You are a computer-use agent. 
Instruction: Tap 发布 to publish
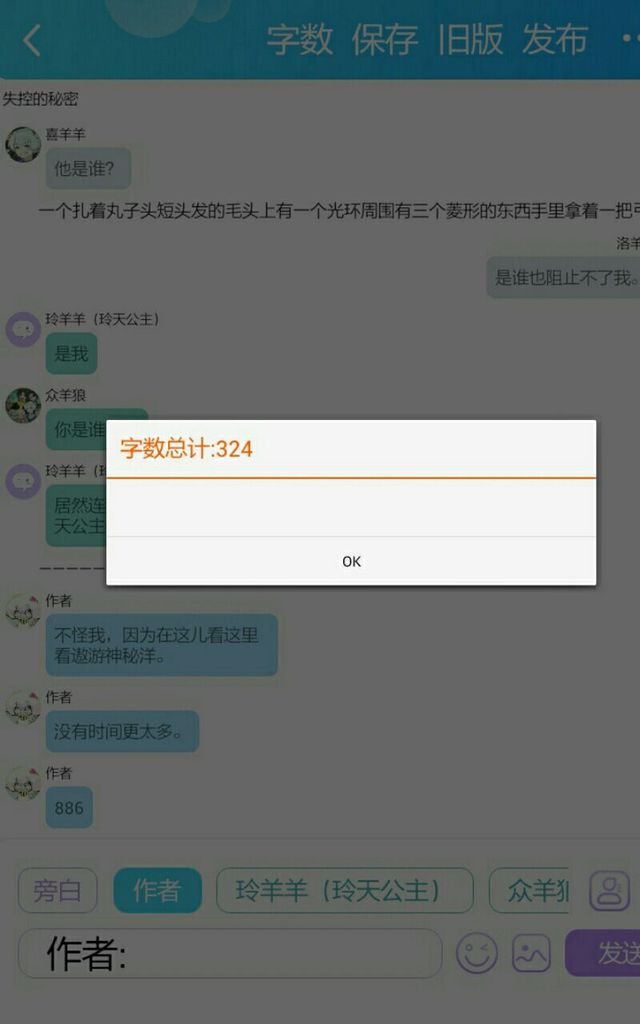[x=555, y=40]
